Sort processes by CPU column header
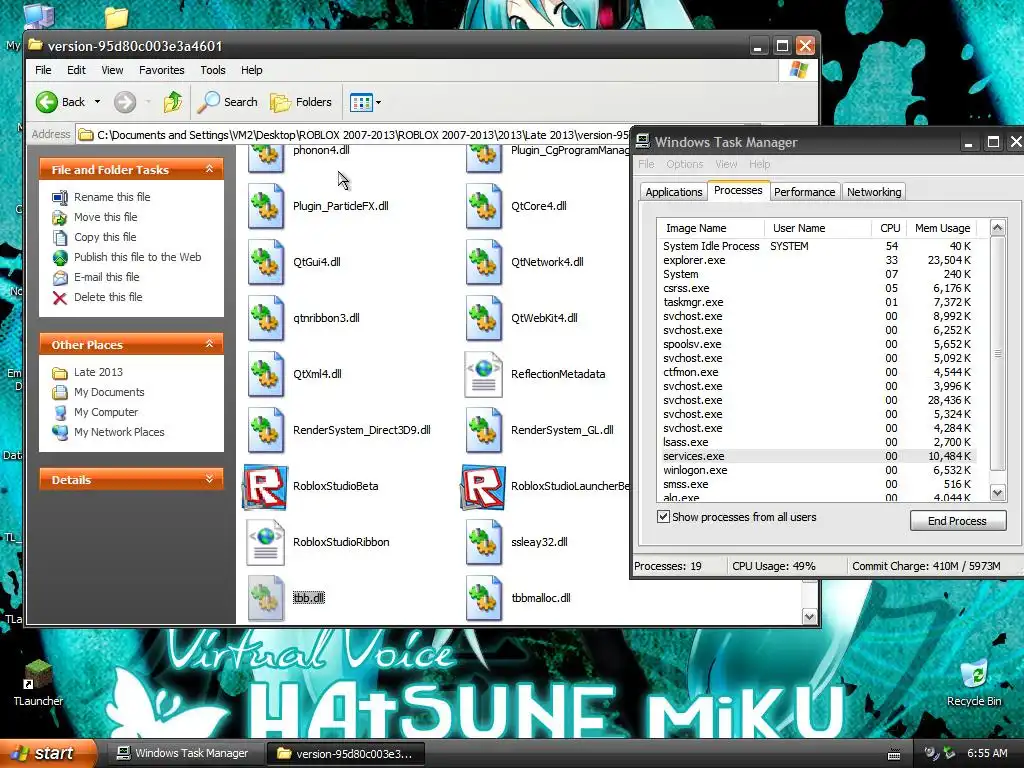1024x768 pixels. [889, 228]
